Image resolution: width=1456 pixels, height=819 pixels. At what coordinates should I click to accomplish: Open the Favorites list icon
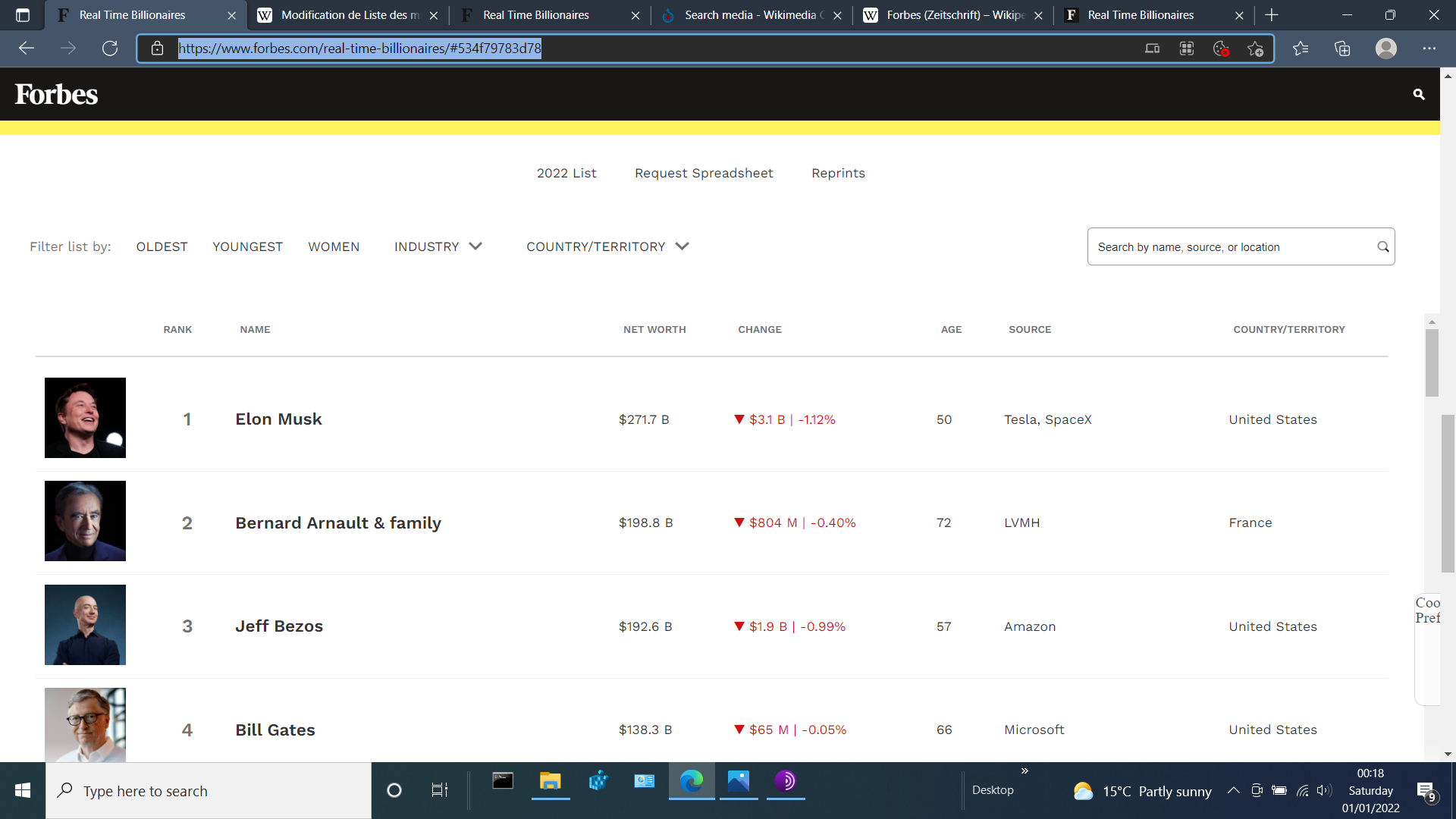[x=1301, y=49]
